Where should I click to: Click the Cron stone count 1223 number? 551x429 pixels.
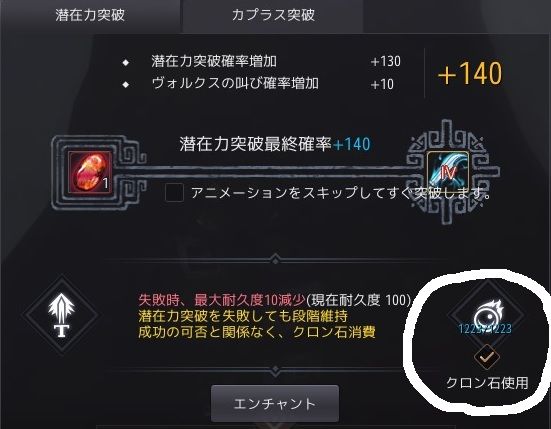(x=485, y=329)
